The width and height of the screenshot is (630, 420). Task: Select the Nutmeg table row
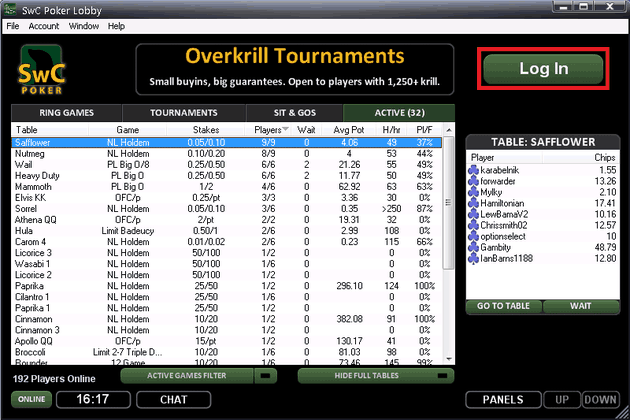pos(227,154)
